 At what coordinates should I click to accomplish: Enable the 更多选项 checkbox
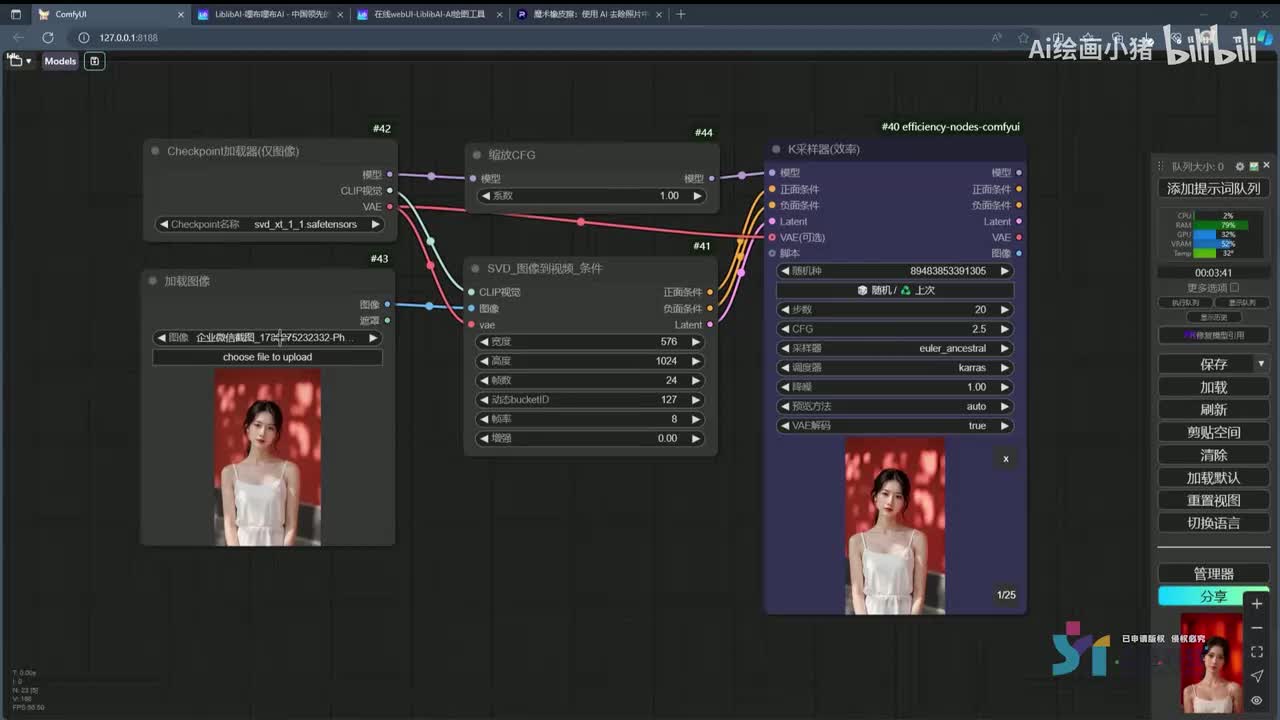(1234, 288)
